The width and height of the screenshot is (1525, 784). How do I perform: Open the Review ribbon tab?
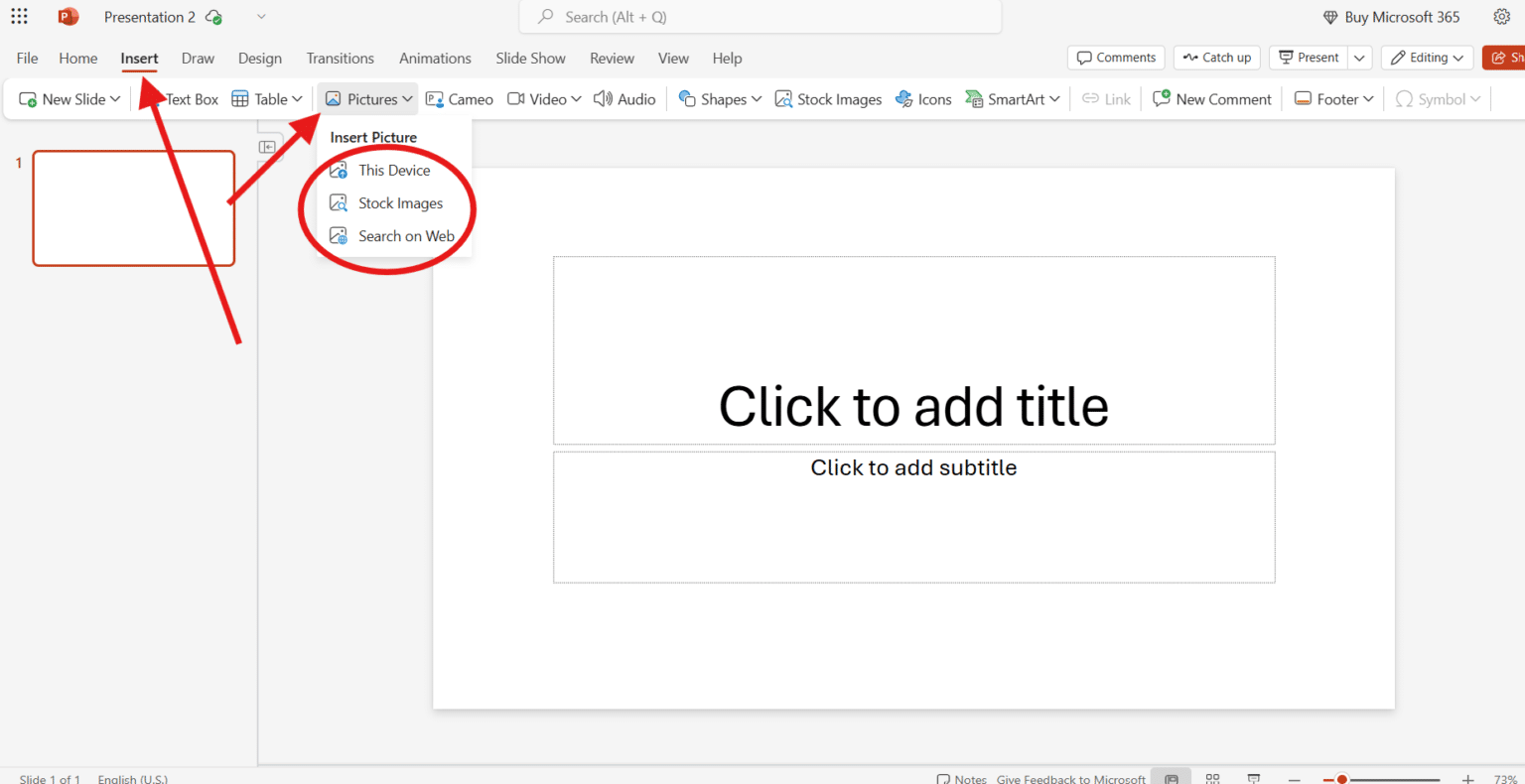tap(612, 58)
